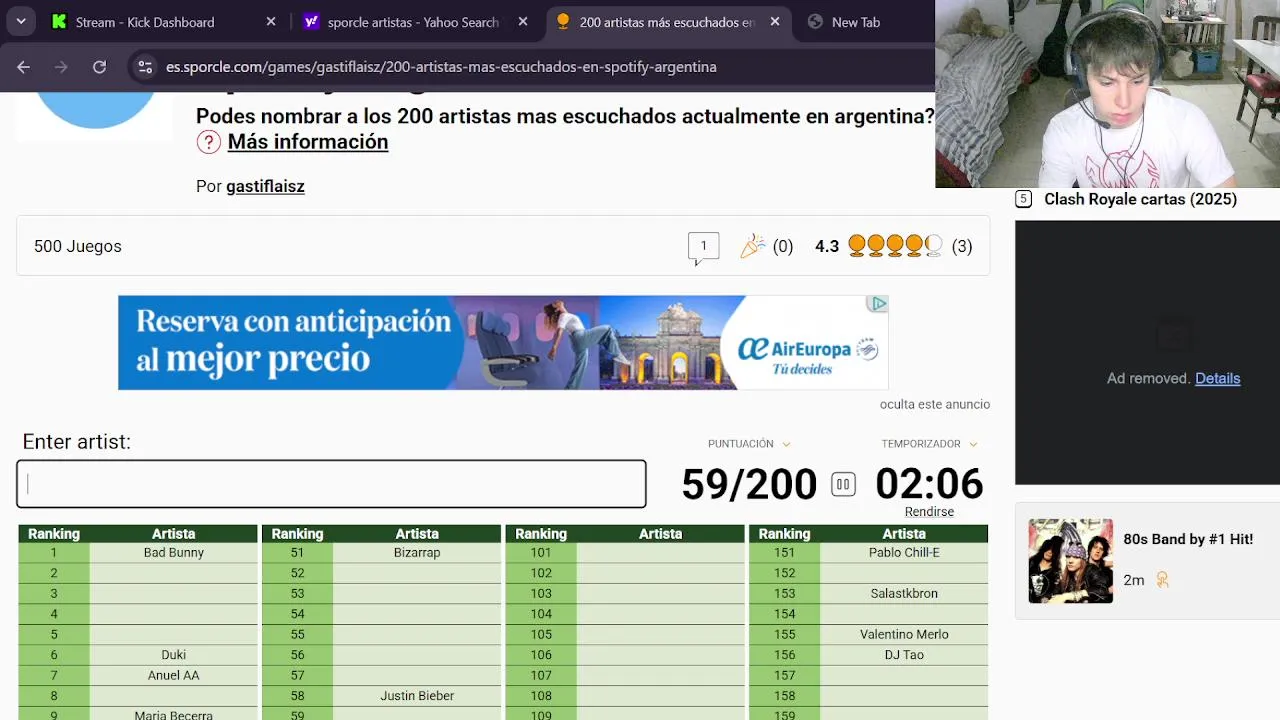
Task: Open site information icon in address bar
Action: point(145,67)
